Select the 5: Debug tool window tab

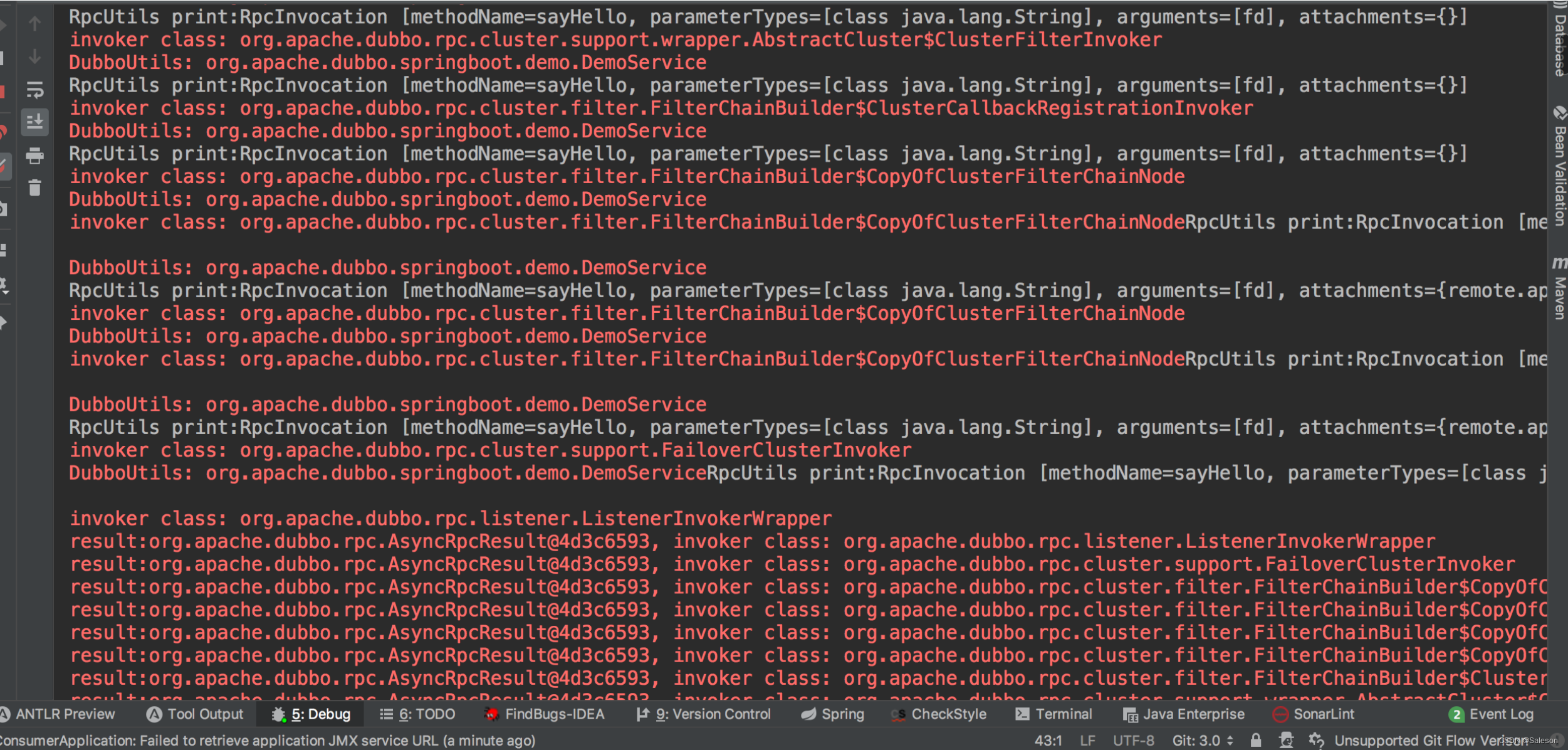click(x=311, y=714)
